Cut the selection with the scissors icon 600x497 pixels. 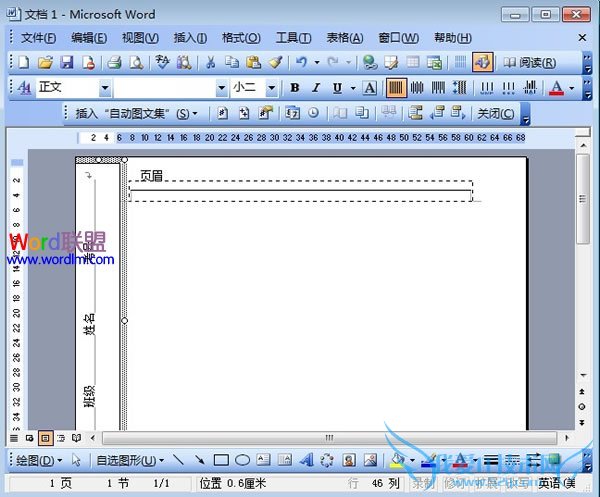[210, 62]
